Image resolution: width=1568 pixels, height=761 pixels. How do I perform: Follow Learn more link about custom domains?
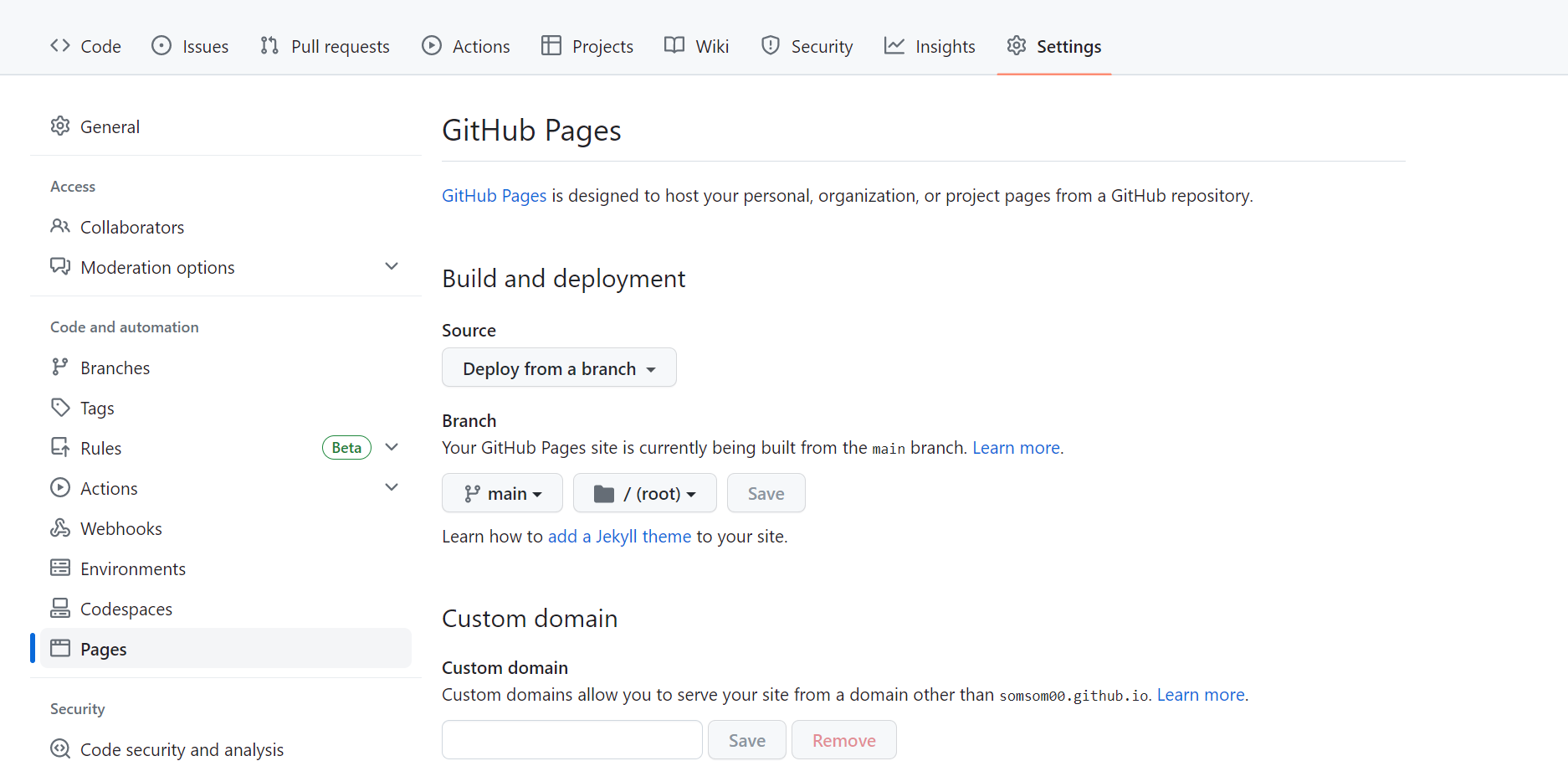pyautogui.click(x=1201, y=694)
